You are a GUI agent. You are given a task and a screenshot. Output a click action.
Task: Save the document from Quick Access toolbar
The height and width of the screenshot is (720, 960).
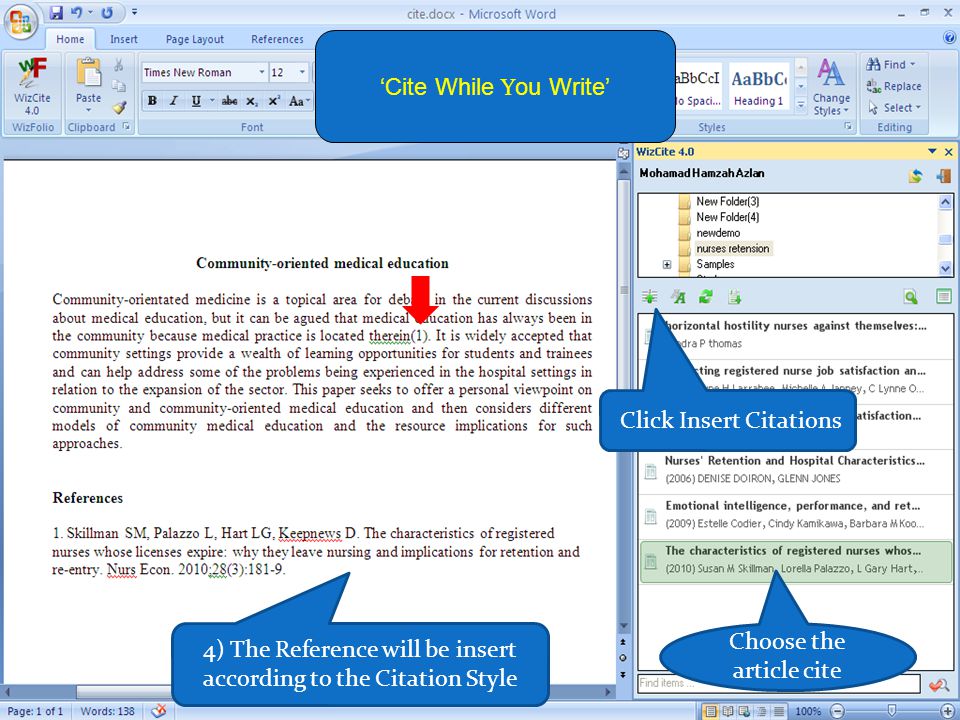[56, 12]
